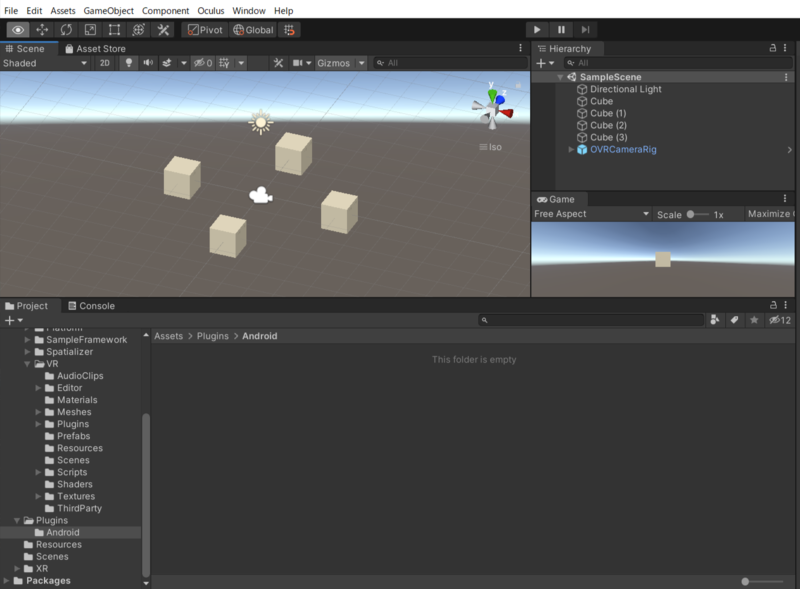Open the Gizmos dropdown arrow
The image size is (800, 589).
(x=361, y=63)
